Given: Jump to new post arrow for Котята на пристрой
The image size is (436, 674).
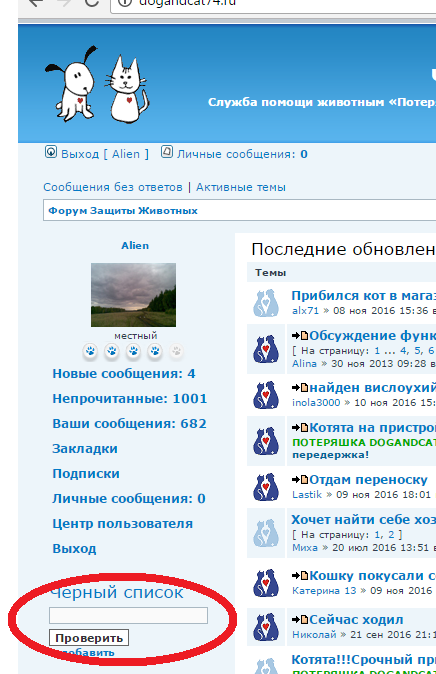Looking at the screenshot, I should [300, 428].
